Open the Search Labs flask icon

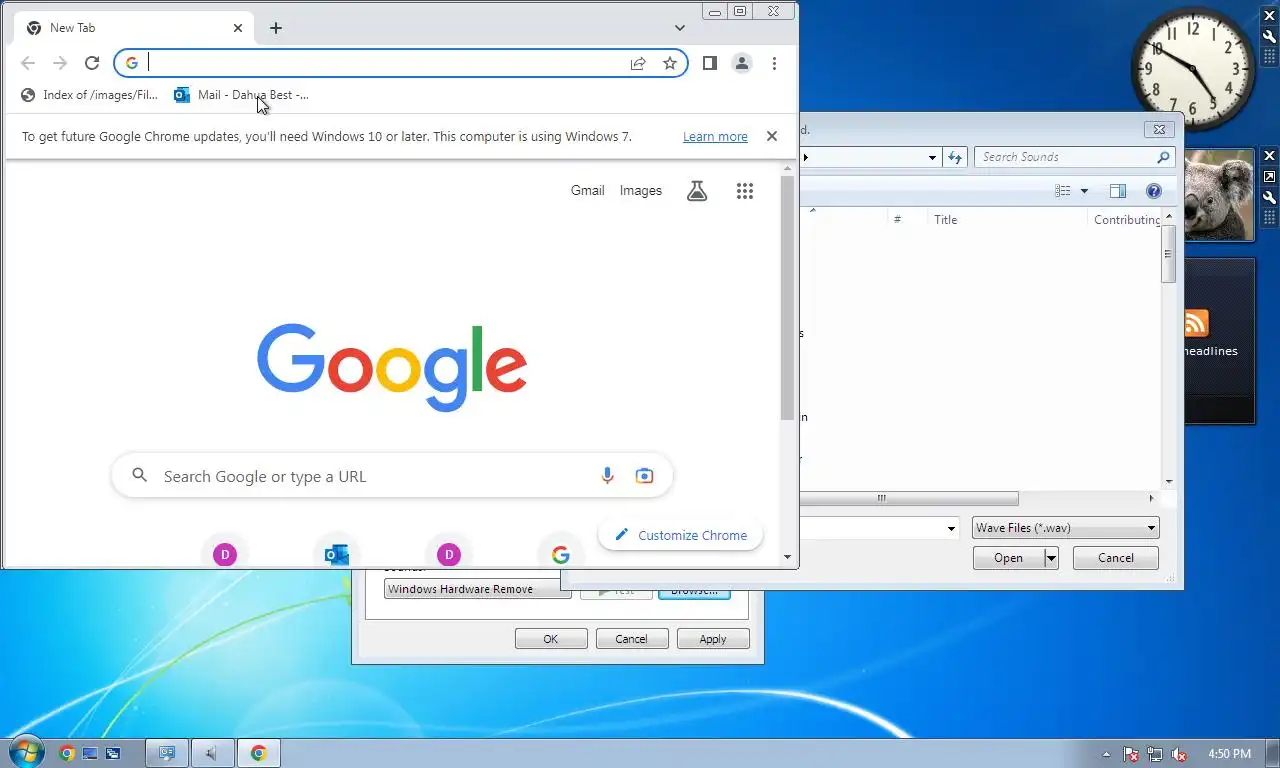click(x=697, y=190)
